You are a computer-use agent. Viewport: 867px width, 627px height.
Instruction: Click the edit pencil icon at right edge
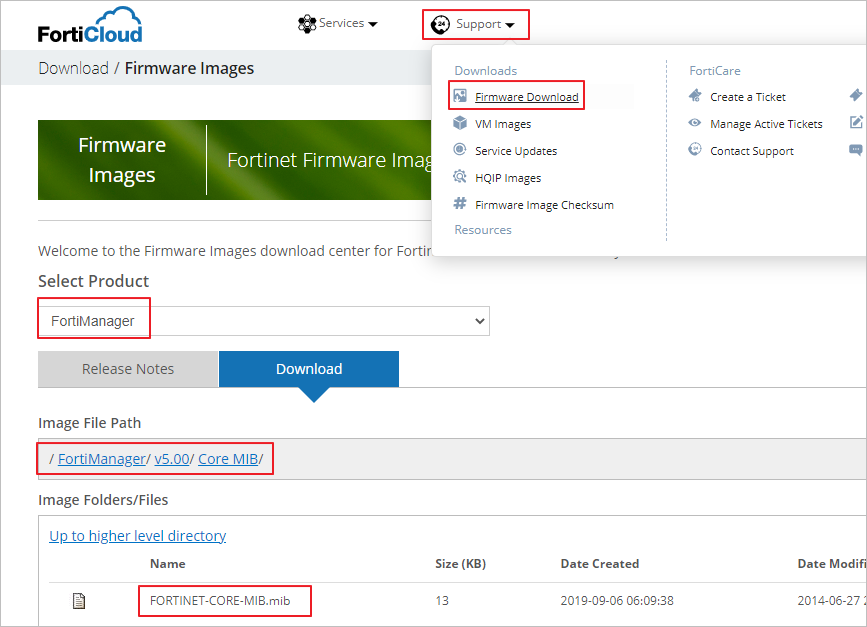[x=856, y=122]
